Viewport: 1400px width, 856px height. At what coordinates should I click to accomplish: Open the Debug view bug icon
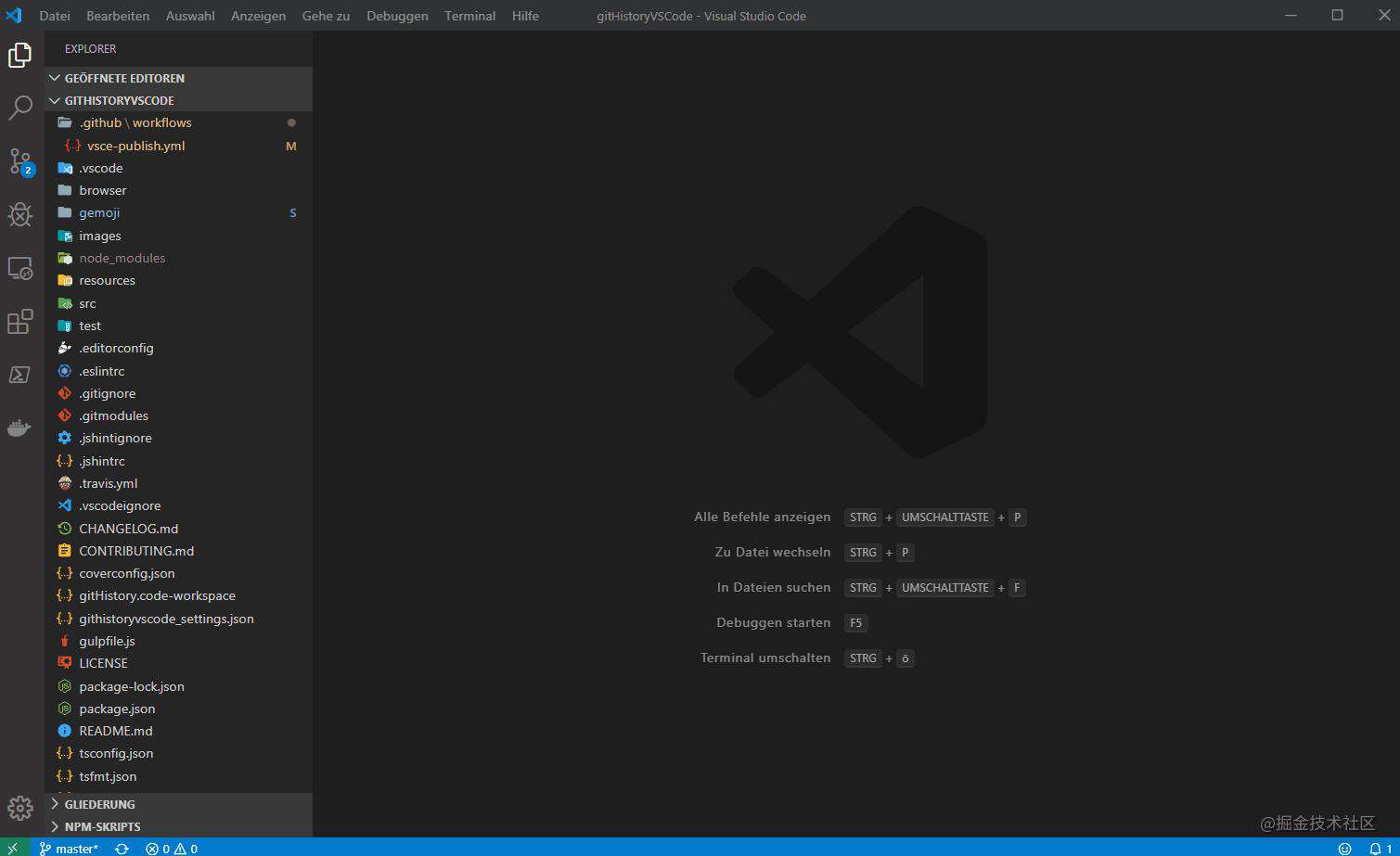click(19, 214)
